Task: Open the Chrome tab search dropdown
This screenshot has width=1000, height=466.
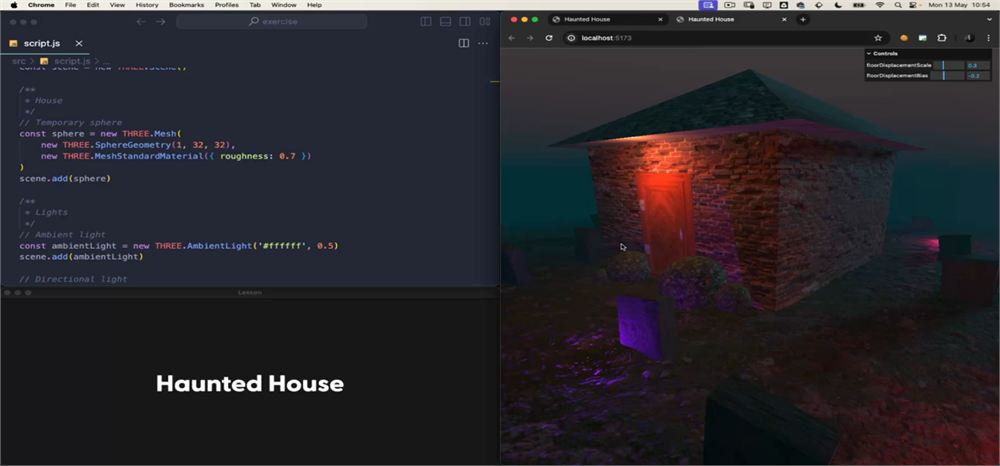Action: click(x=989, y=20)
